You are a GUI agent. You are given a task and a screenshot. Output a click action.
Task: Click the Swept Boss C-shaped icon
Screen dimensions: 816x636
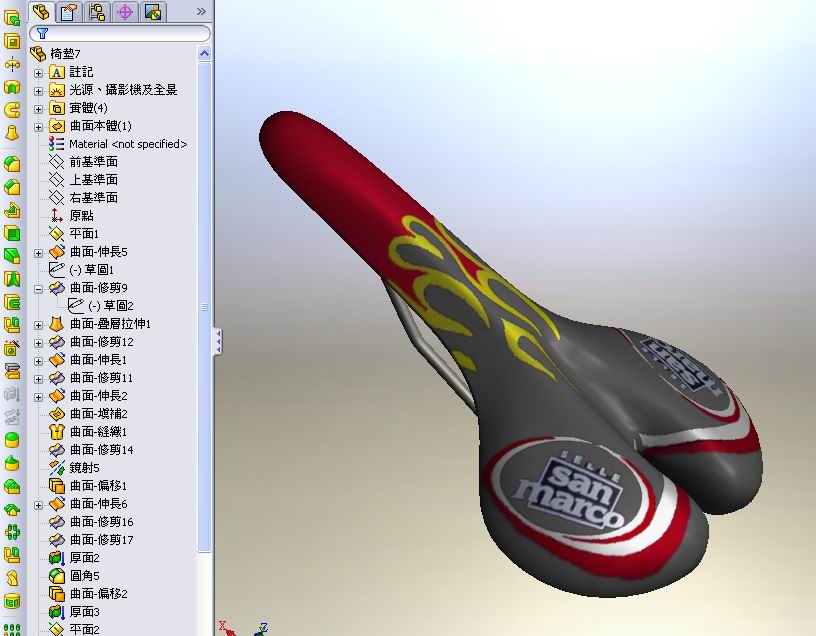12,110
